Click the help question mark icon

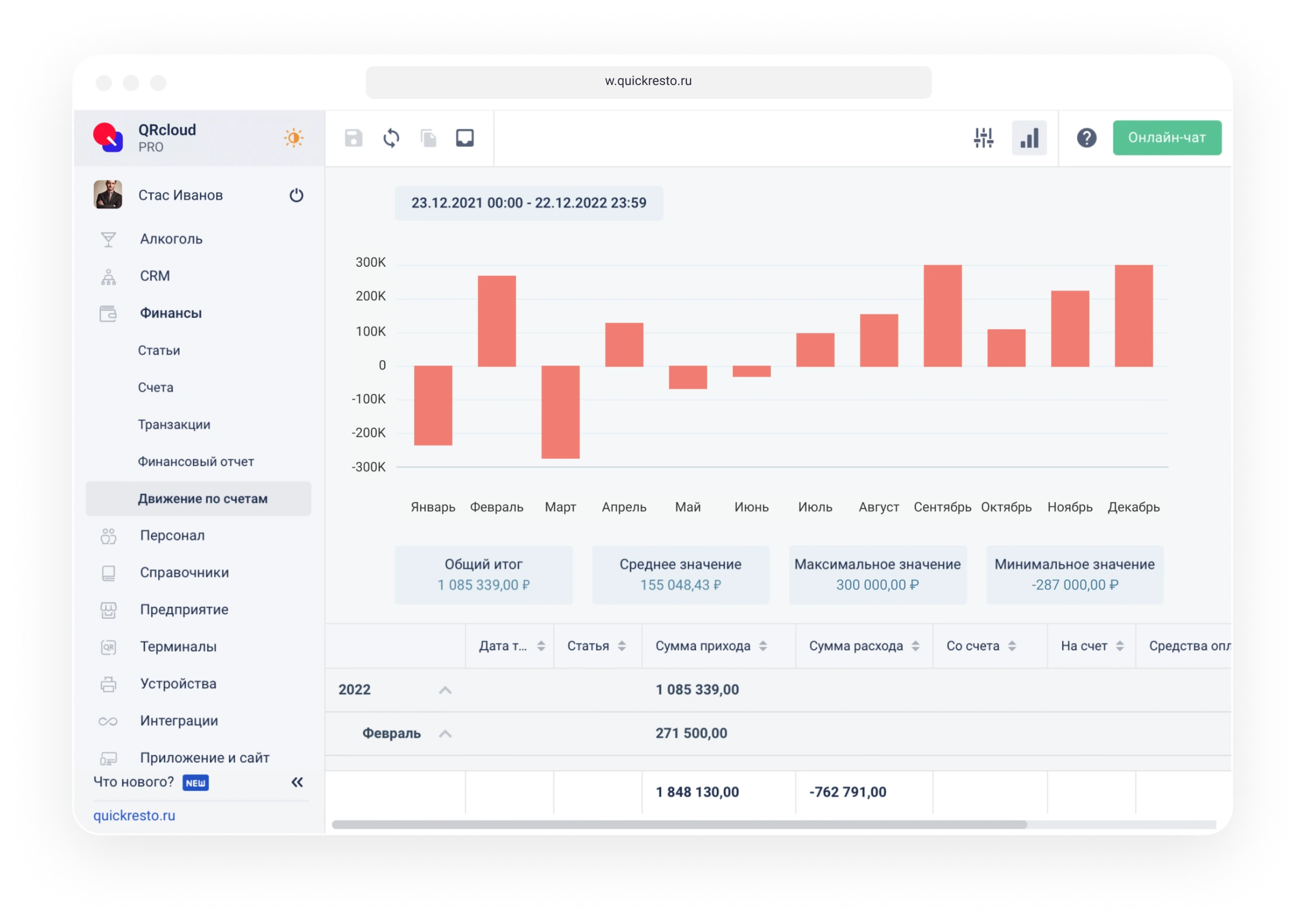click(1086, 138)
